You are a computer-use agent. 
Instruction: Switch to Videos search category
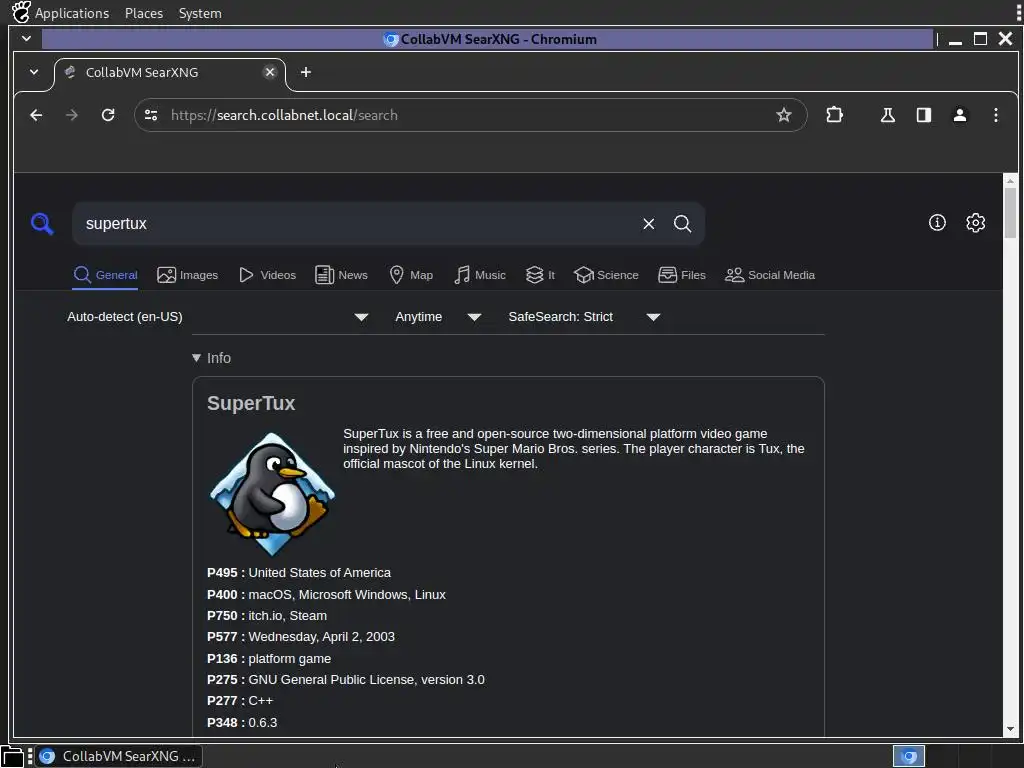coord(267,275)
